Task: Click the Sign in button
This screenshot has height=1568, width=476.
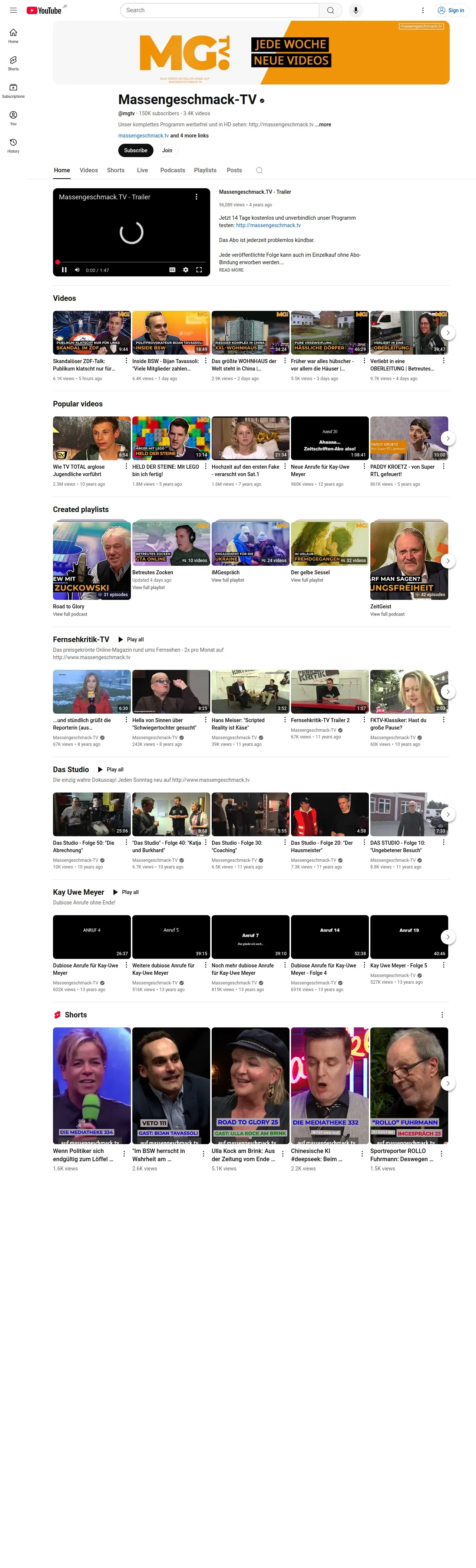Action: coord(451,10)
